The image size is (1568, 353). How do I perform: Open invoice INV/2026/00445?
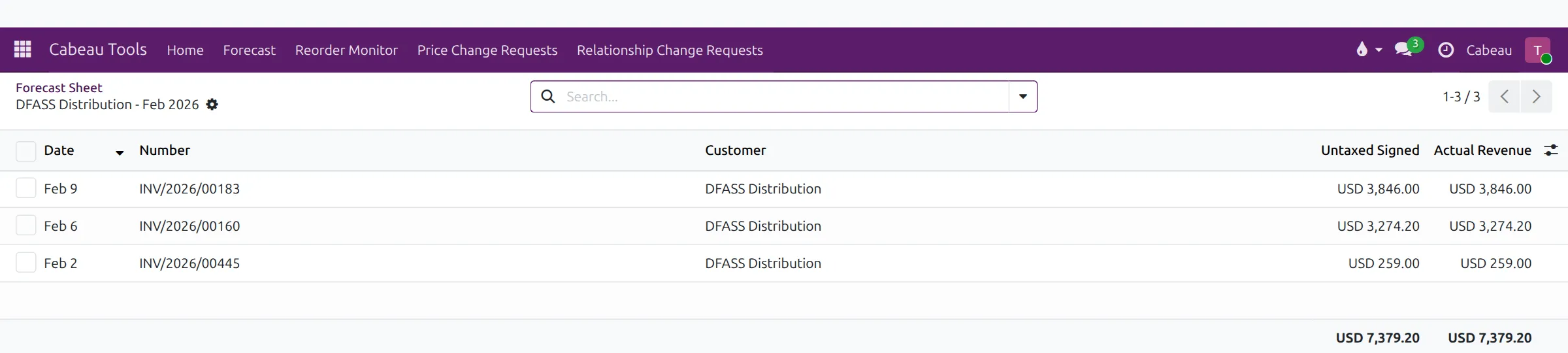click(x=189, y=263)
